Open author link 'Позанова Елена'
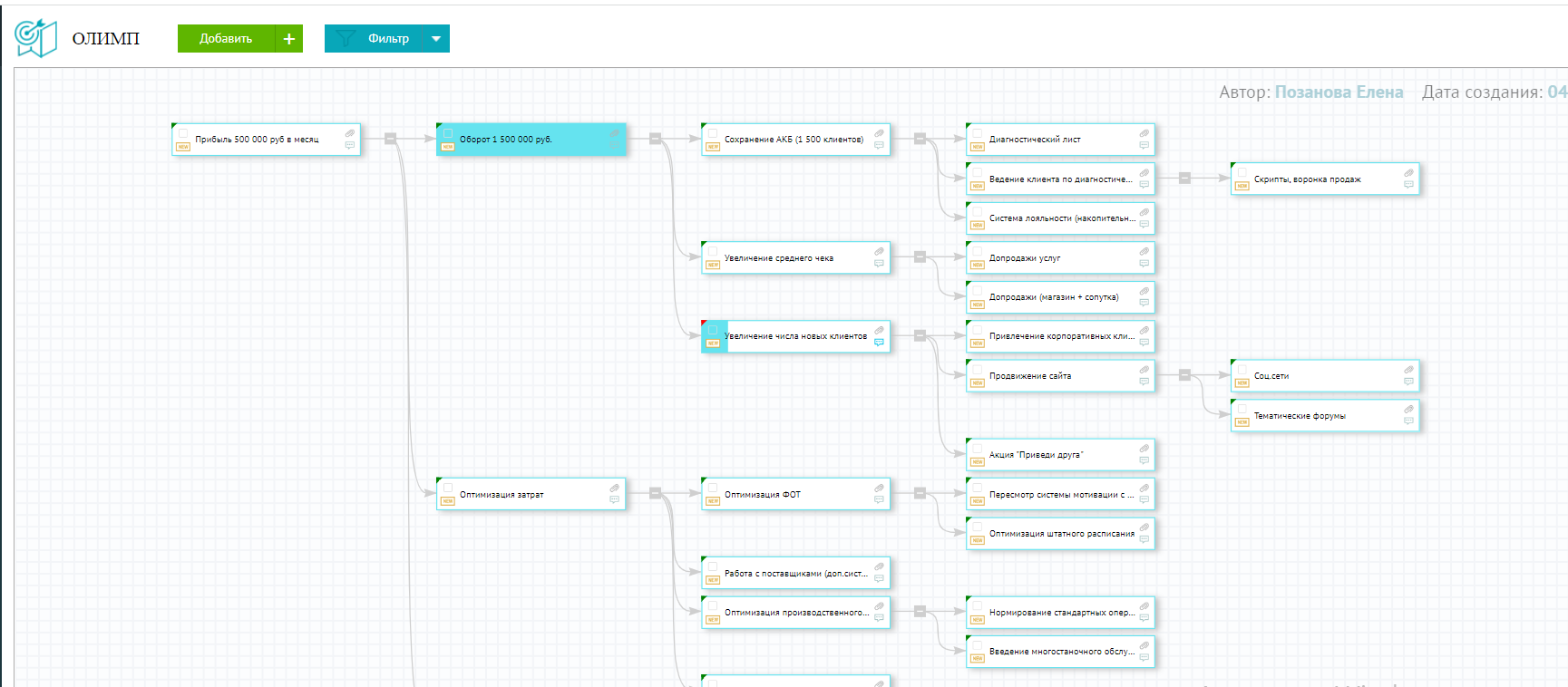This screenshot has height=687, width=1568. pos(1339,92)
